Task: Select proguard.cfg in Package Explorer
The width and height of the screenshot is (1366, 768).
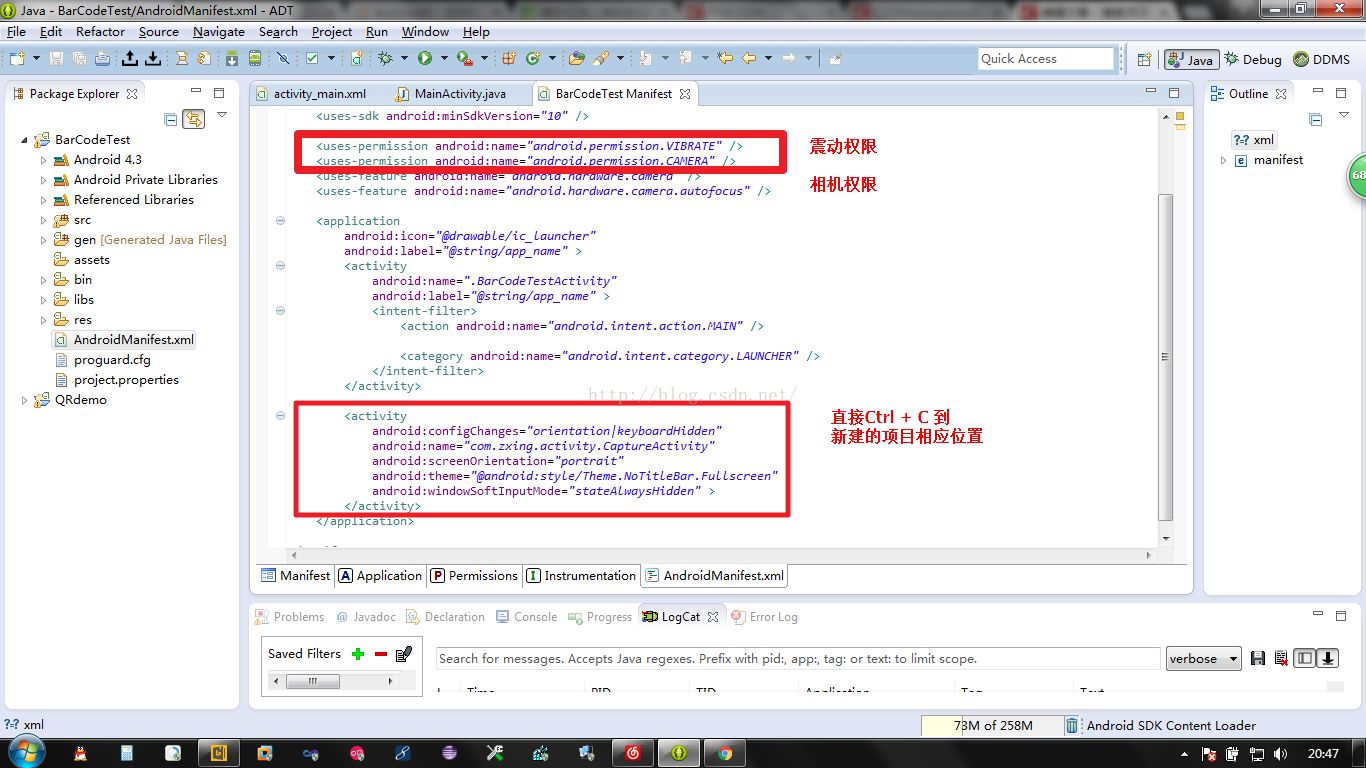Action: (103, 360)
